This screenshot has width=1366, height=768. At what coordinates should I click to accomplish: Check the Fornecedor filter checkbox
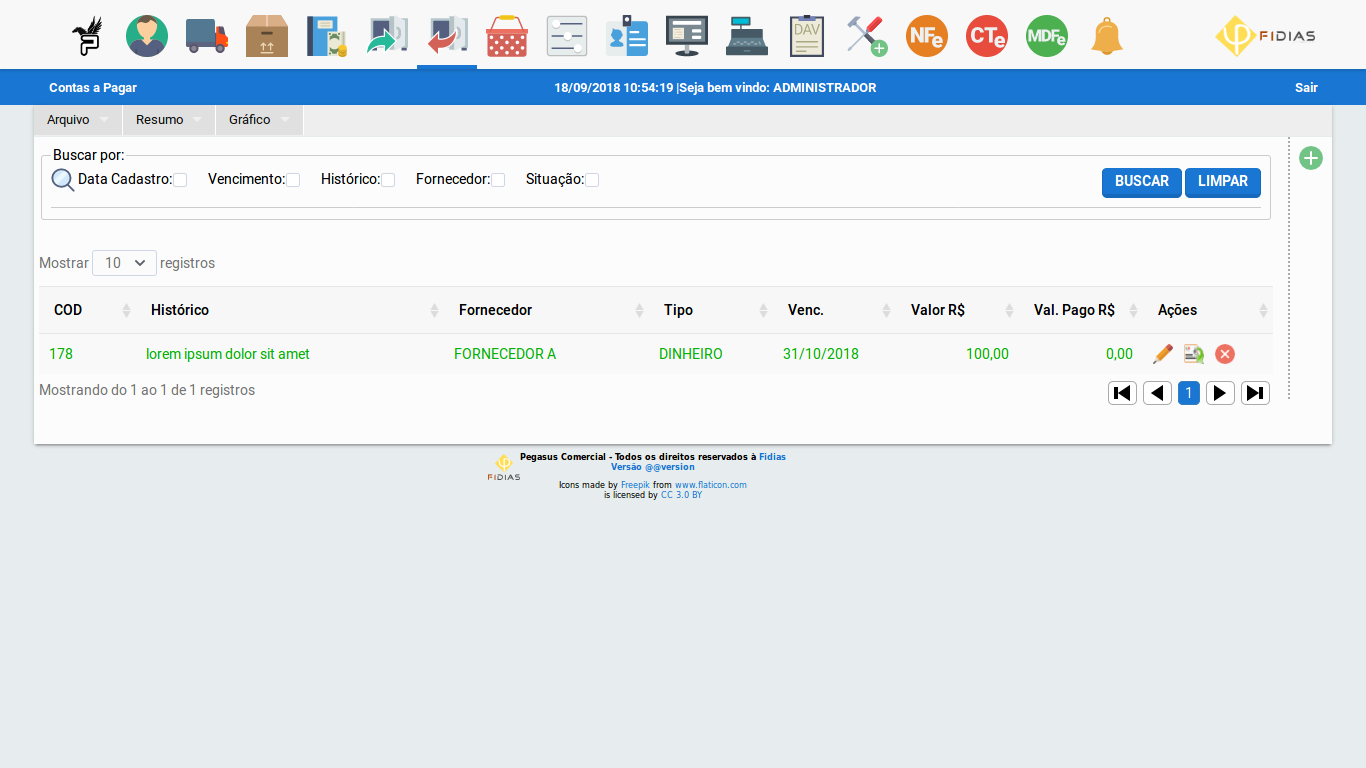click(498, 180)
